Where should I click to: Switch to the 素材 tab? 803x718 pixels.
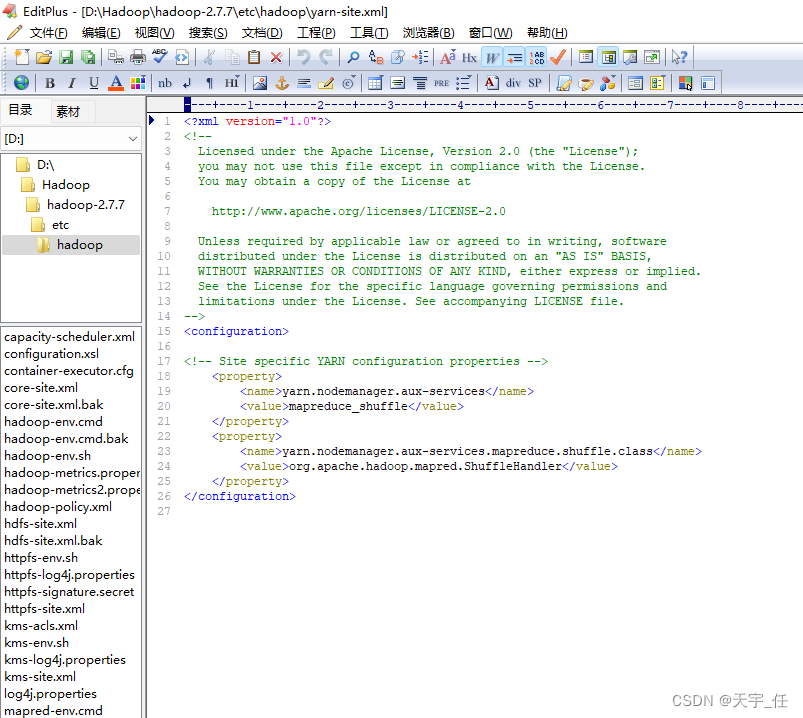[x=68, y=111]
